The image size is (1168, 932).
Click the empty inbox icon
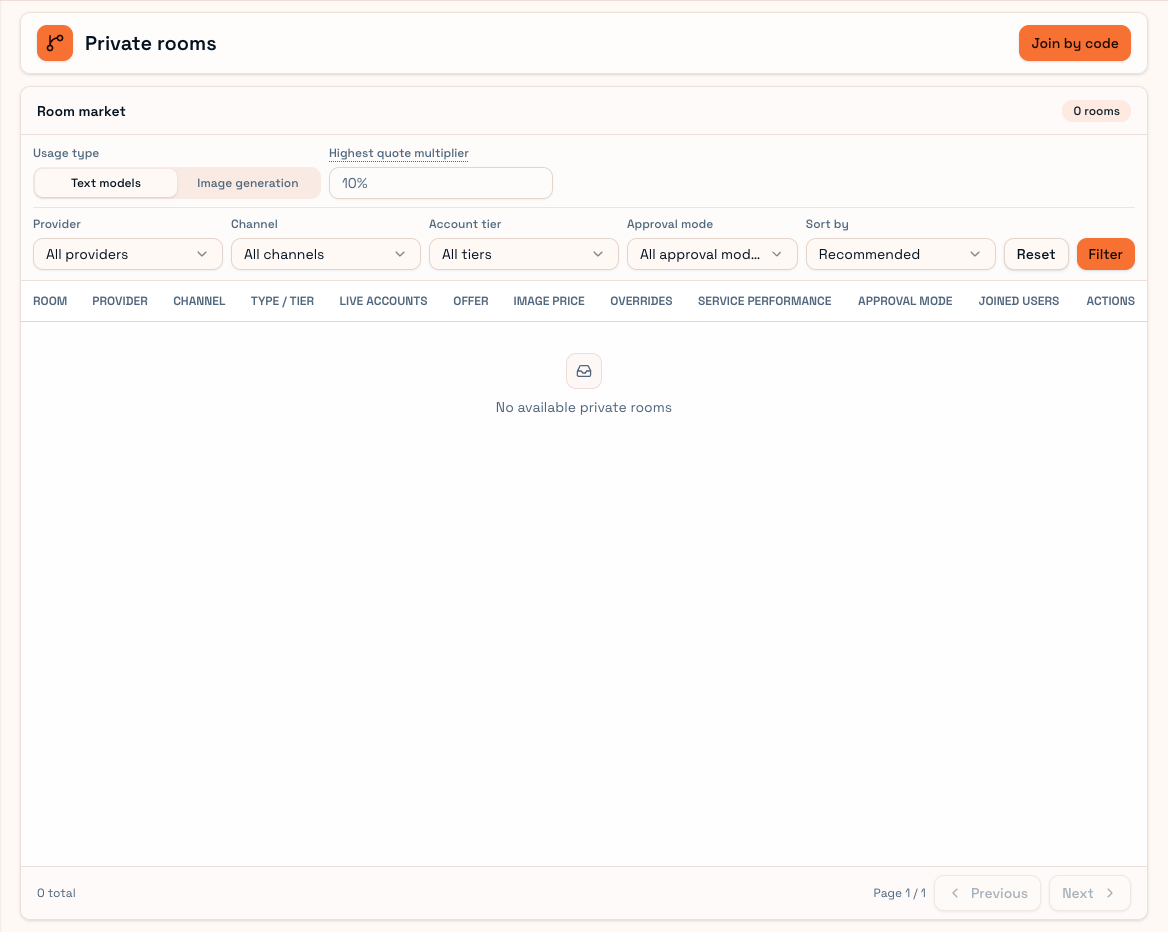click(584, 371)
